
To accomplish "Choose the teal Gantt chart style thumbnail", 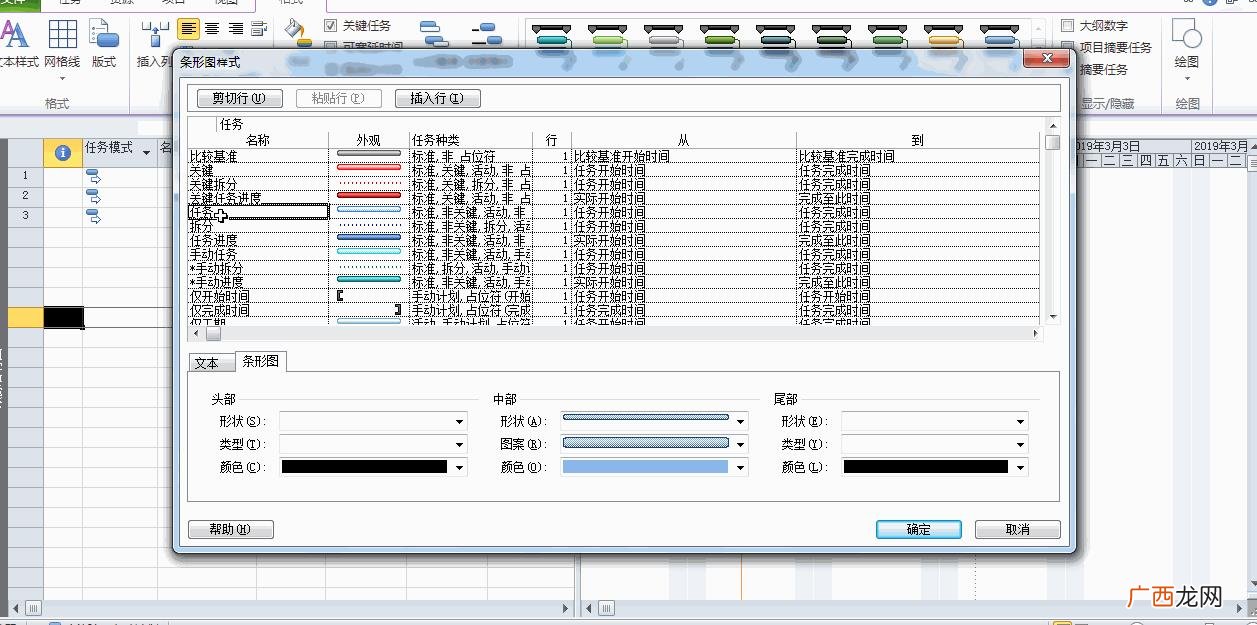I will pyautogui.click(x=551, y=37).
